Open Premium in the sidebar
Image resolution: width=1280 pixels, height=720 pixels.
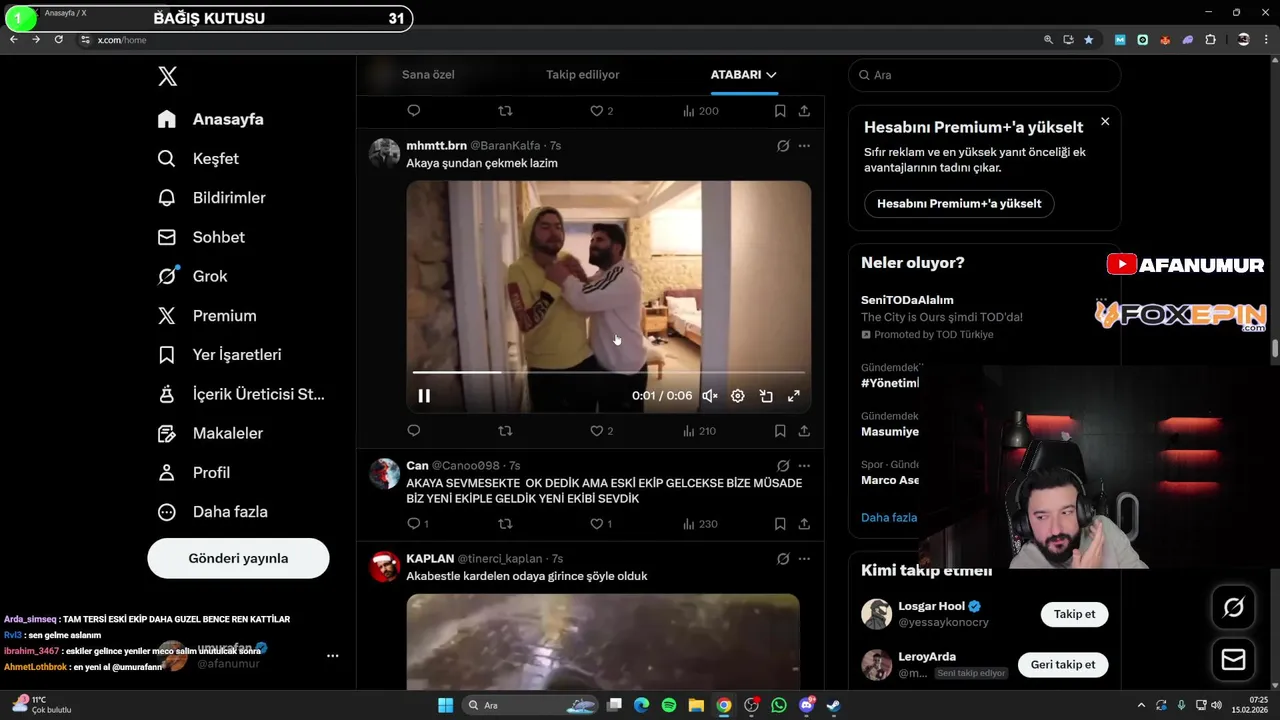pos(207,315)
